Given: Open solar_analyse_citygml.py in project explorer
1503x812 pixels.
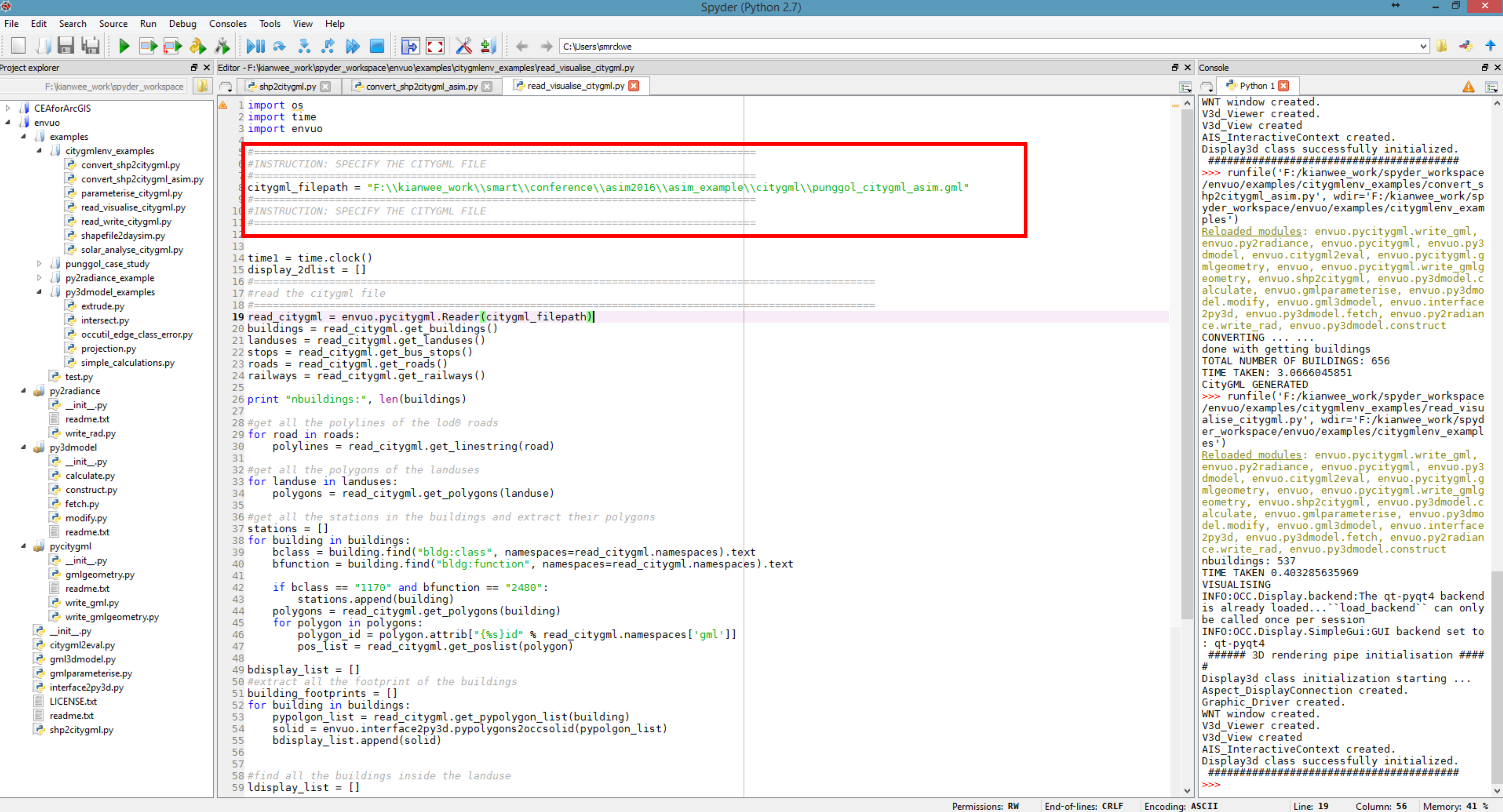Looking at the screenshot, I should [x=132, y=249].
